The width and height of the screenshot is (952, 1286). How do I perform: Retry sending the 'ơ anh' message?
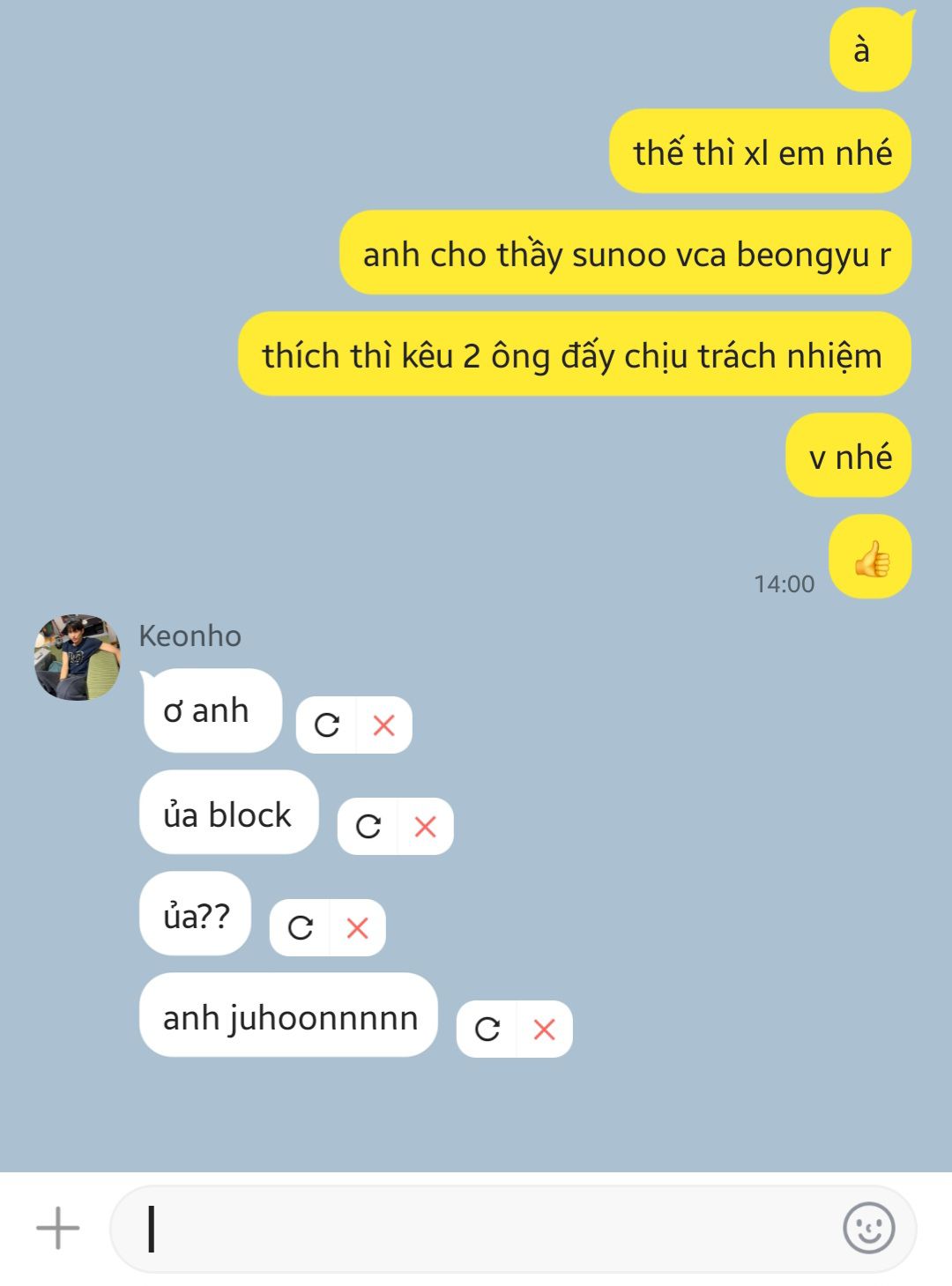click(x=326, y=725)
